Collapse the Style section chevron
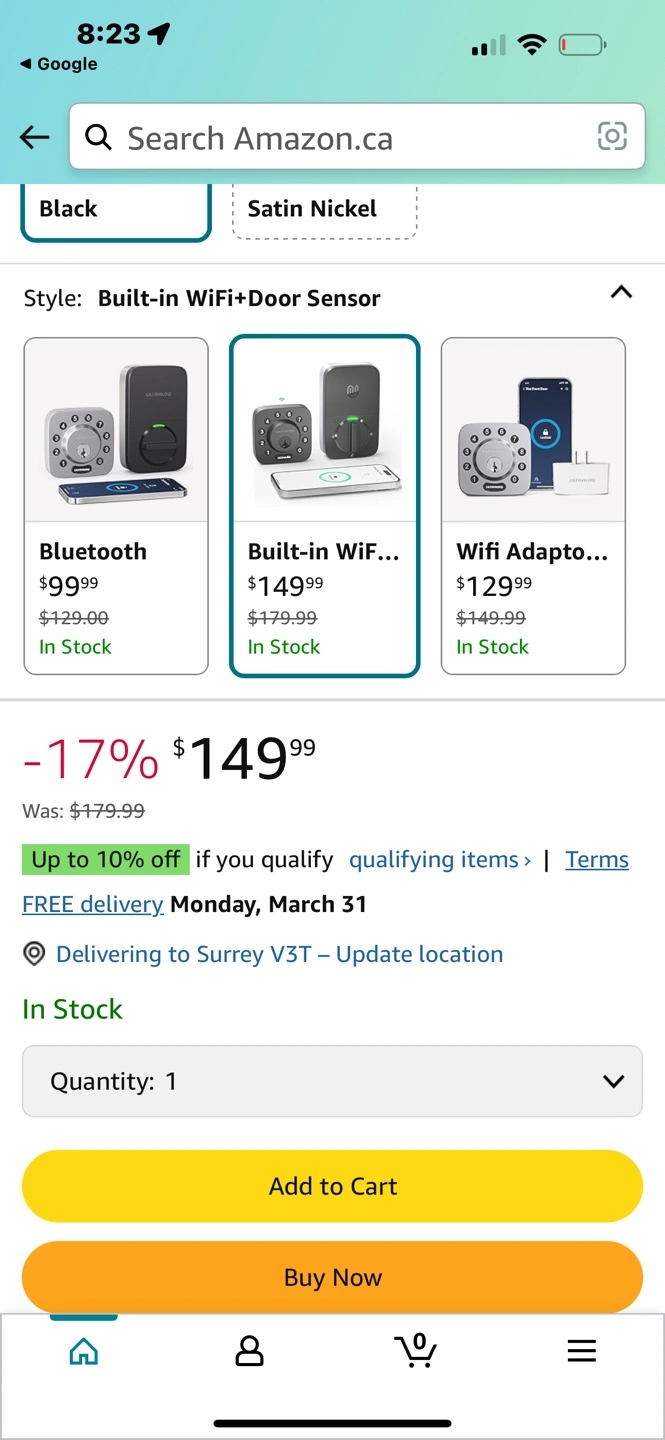 [x=621, y=293]
